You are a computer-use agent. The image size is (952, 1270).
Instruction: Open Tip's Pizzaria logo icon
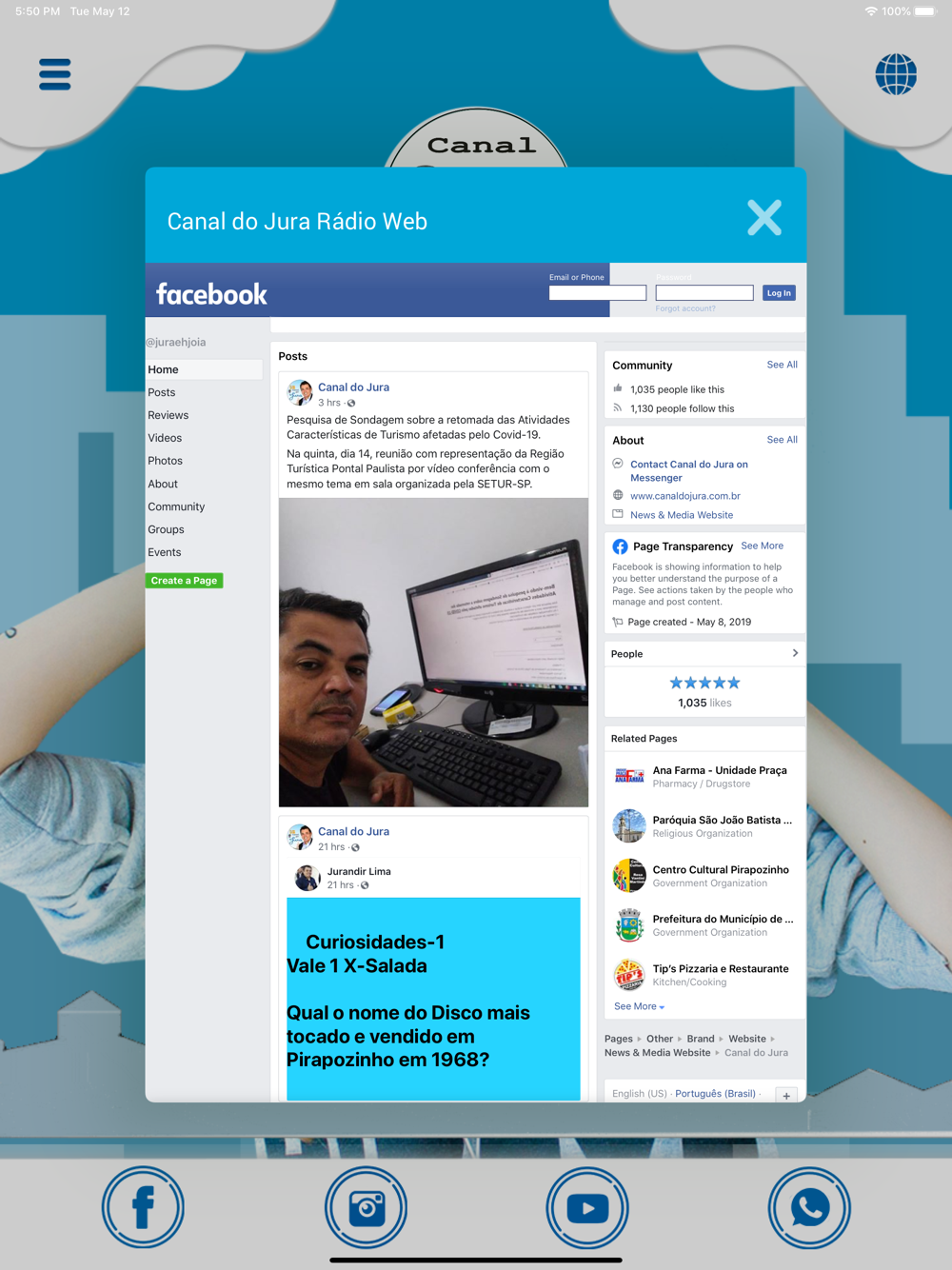[629, 974]
